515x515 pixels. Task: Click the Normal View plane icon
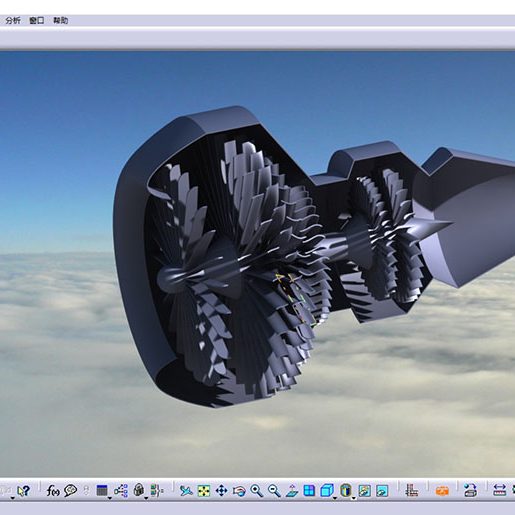(x=292, y=490)
